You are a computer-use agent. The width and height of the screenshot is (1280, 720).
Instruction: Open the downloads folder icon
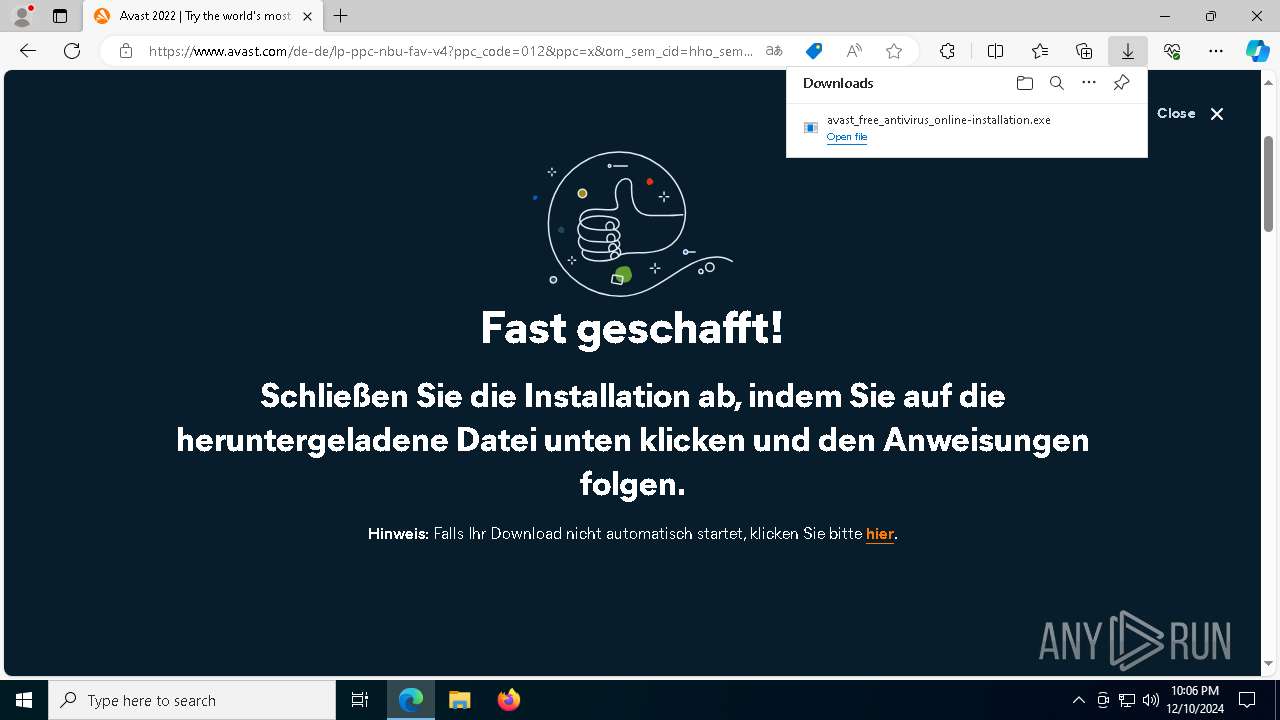[x=1024, y=83]
